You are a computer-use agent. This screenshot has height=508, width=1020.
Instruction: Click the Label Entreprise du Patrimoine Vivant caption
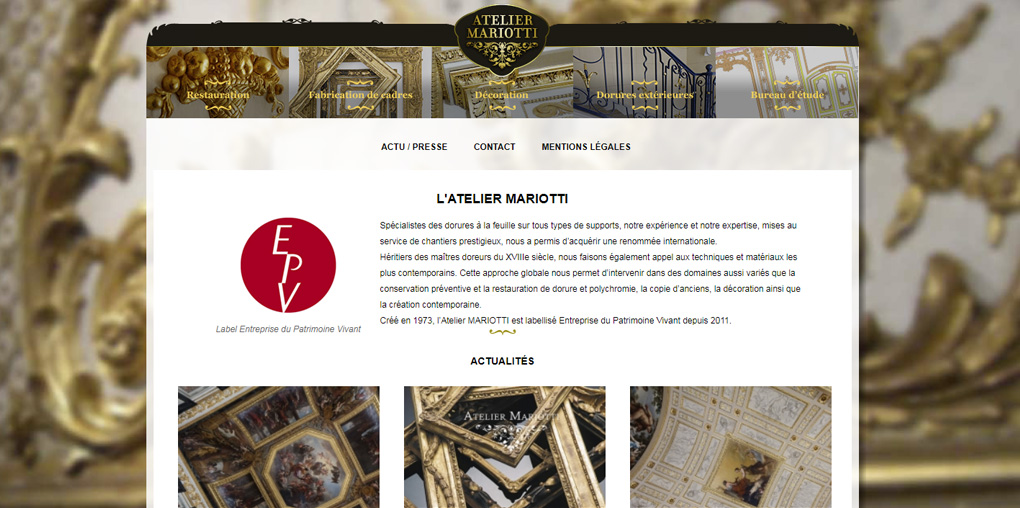[x=288, y=329]
